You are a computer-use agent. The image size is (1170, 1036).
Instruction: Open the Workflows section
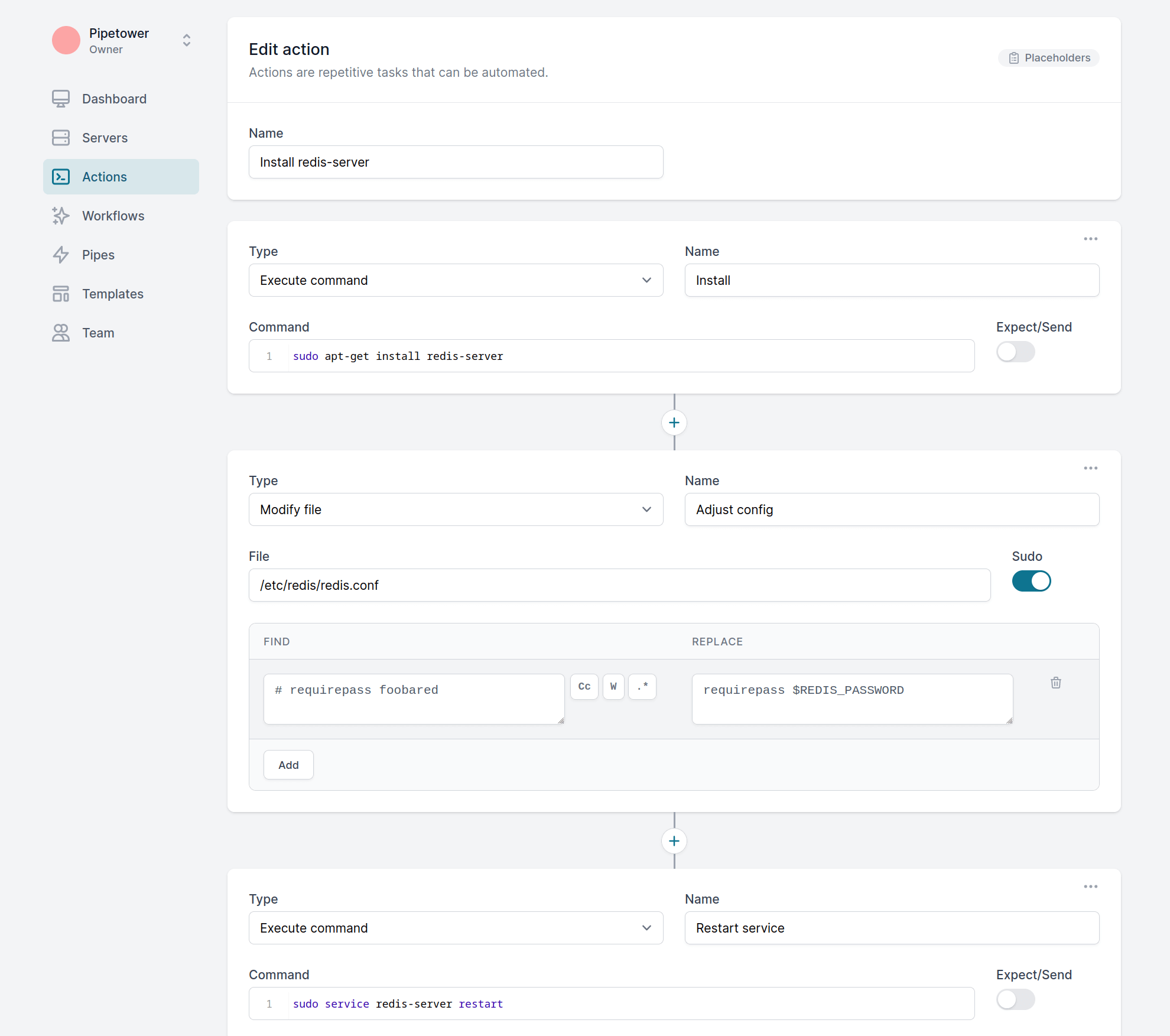coord(121,216)
